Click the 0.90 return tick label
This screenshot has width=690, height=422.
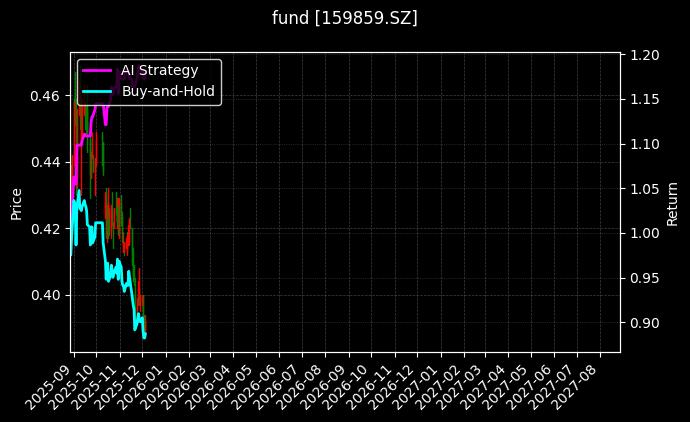coord(645,323)
